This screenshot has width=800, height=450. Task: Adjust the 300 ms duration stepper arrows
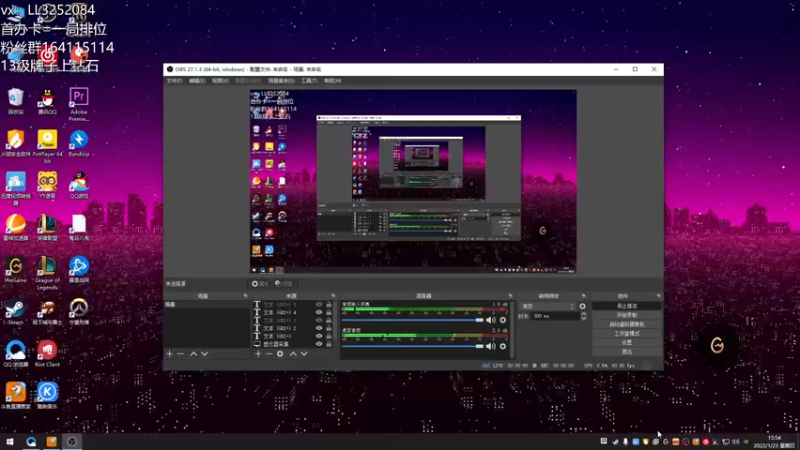pyautogui.click(x=583, y=316)
